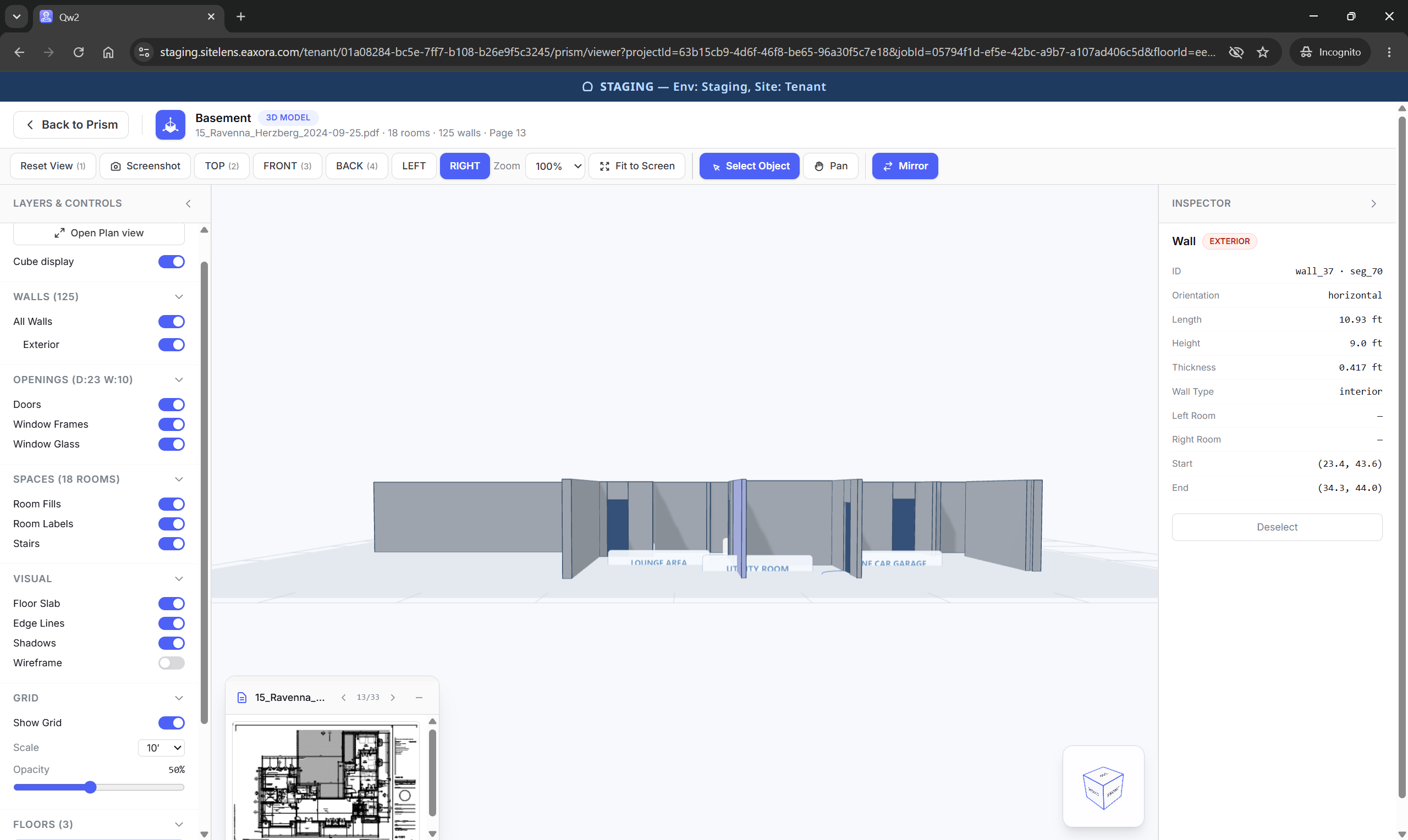
Task: Click the Screenshot camera button
Action: (x=146, y=166)
